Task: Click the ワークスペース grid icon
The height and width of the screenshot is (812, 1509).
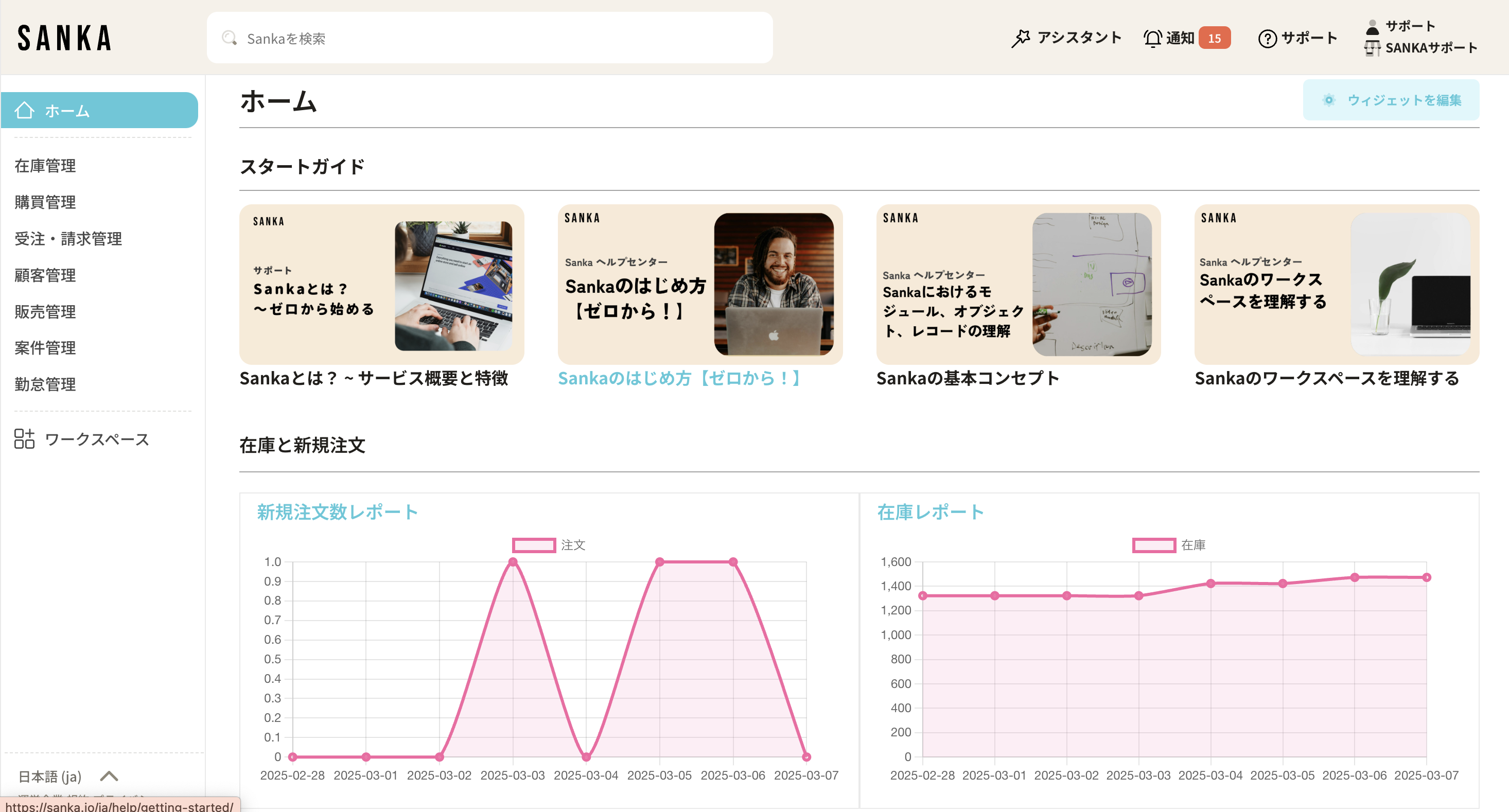Action: tap(25, 439)
